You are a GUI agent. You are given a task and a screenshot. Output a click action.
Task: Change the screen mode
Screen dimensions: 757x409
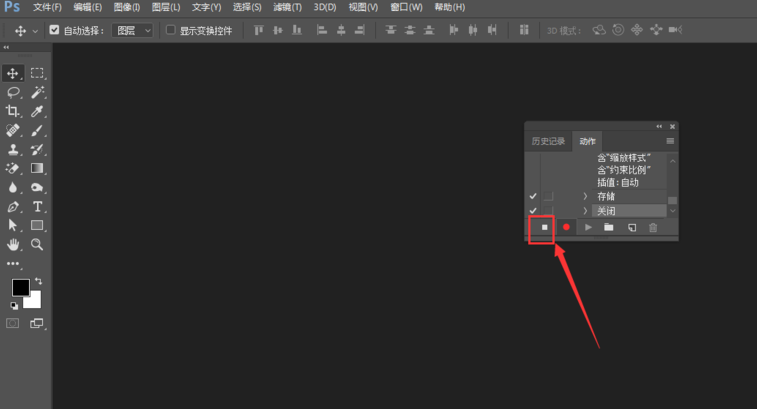37,324
